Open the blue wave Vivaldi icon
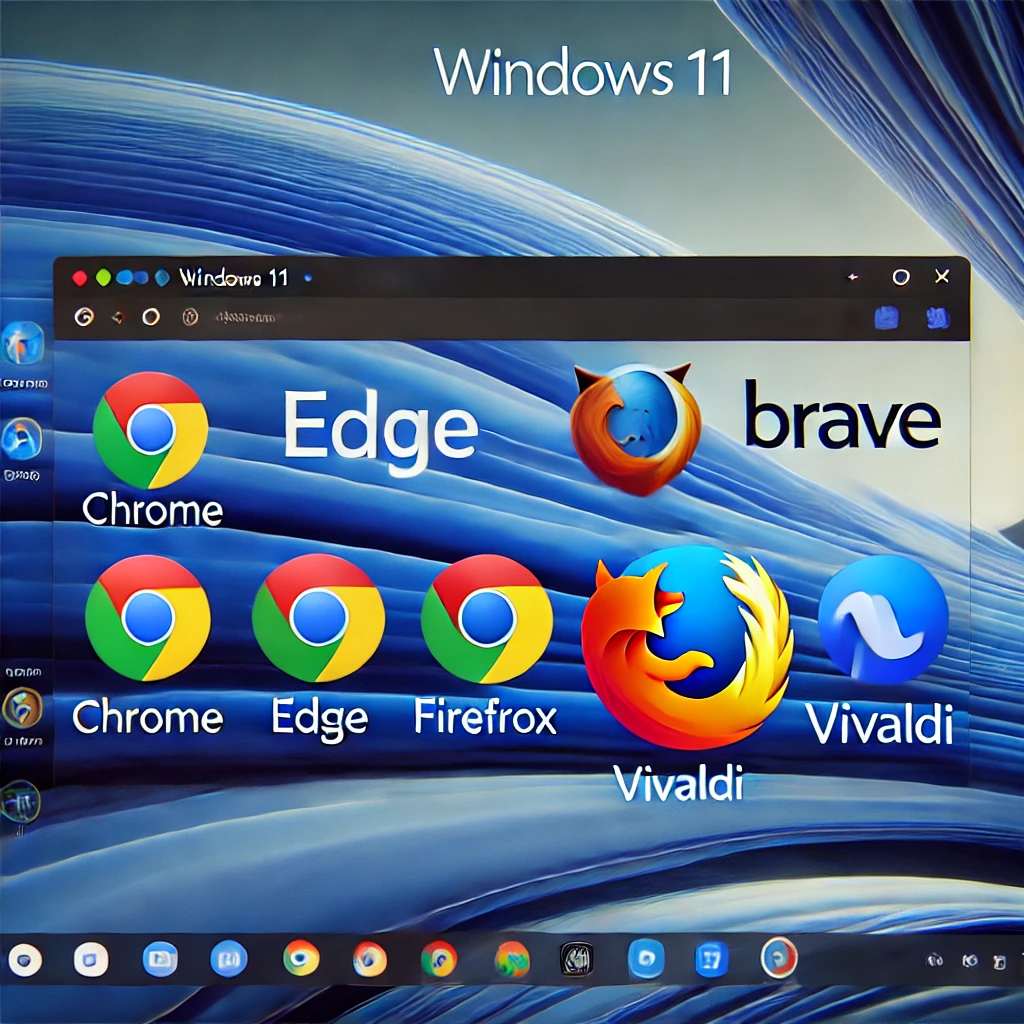Image resolution: width=1024 pixels, height=1024 pixels. 882,620
